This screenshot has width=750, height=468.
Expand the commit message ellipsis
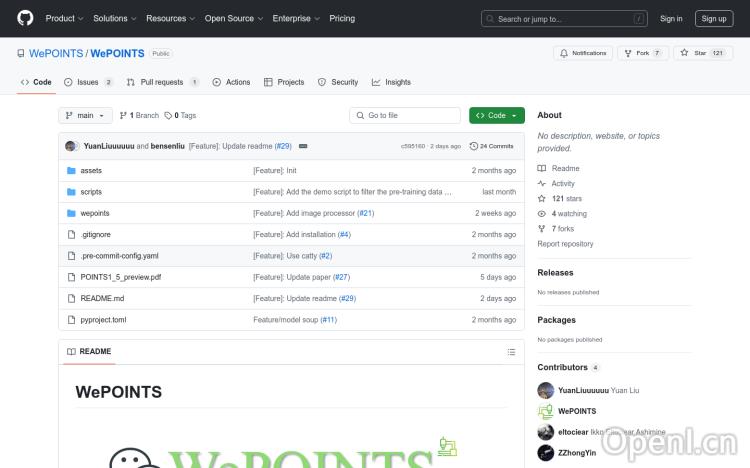[303, 146]
